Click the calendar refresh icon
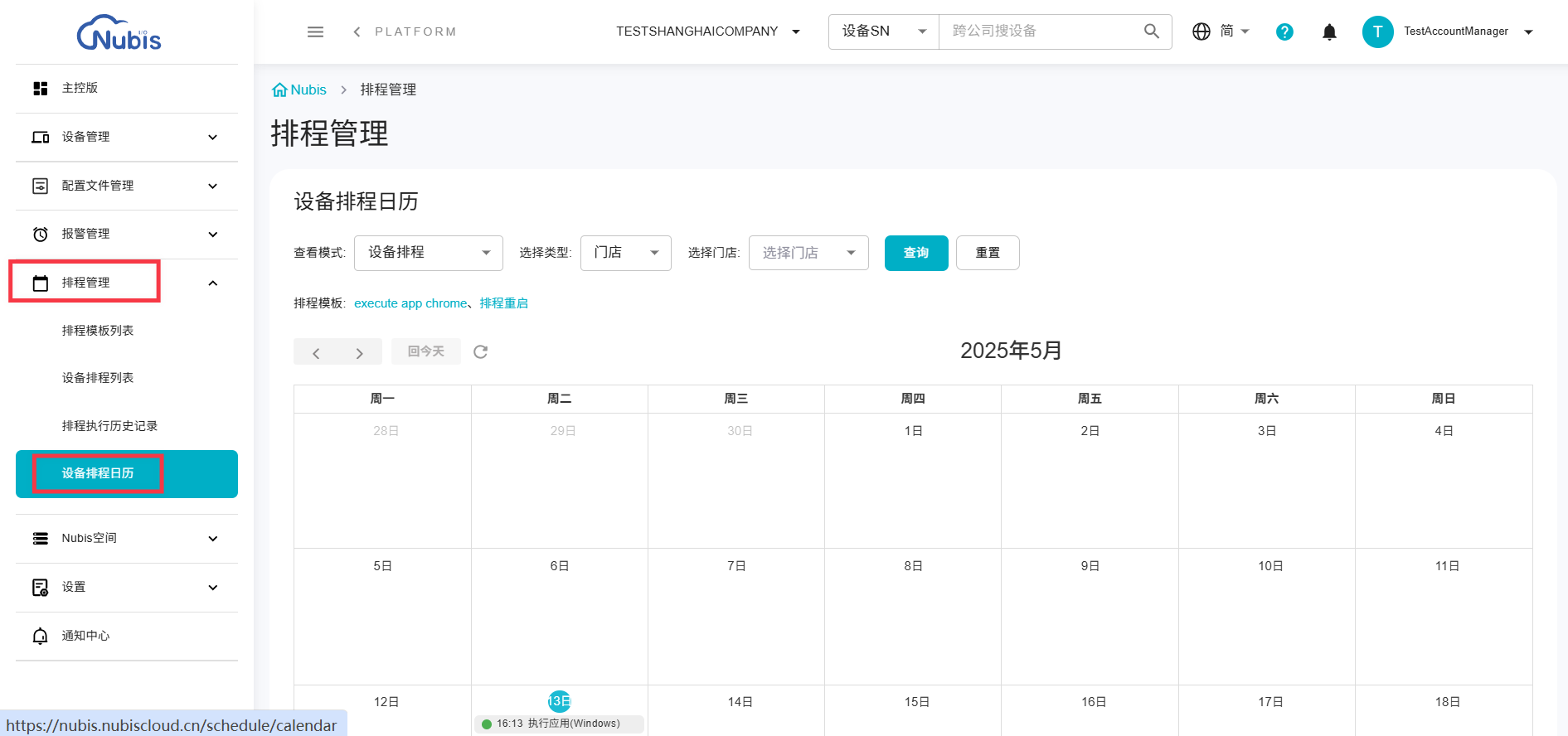The height and width of the screenshot is (736, 1568). tap(480, 351)
